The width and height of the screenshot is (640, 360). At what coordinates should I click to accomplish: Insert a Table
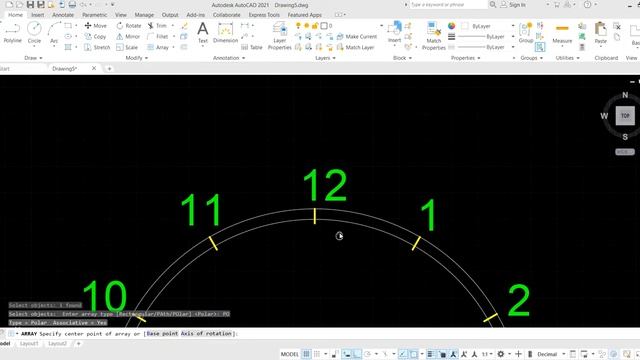252,47
